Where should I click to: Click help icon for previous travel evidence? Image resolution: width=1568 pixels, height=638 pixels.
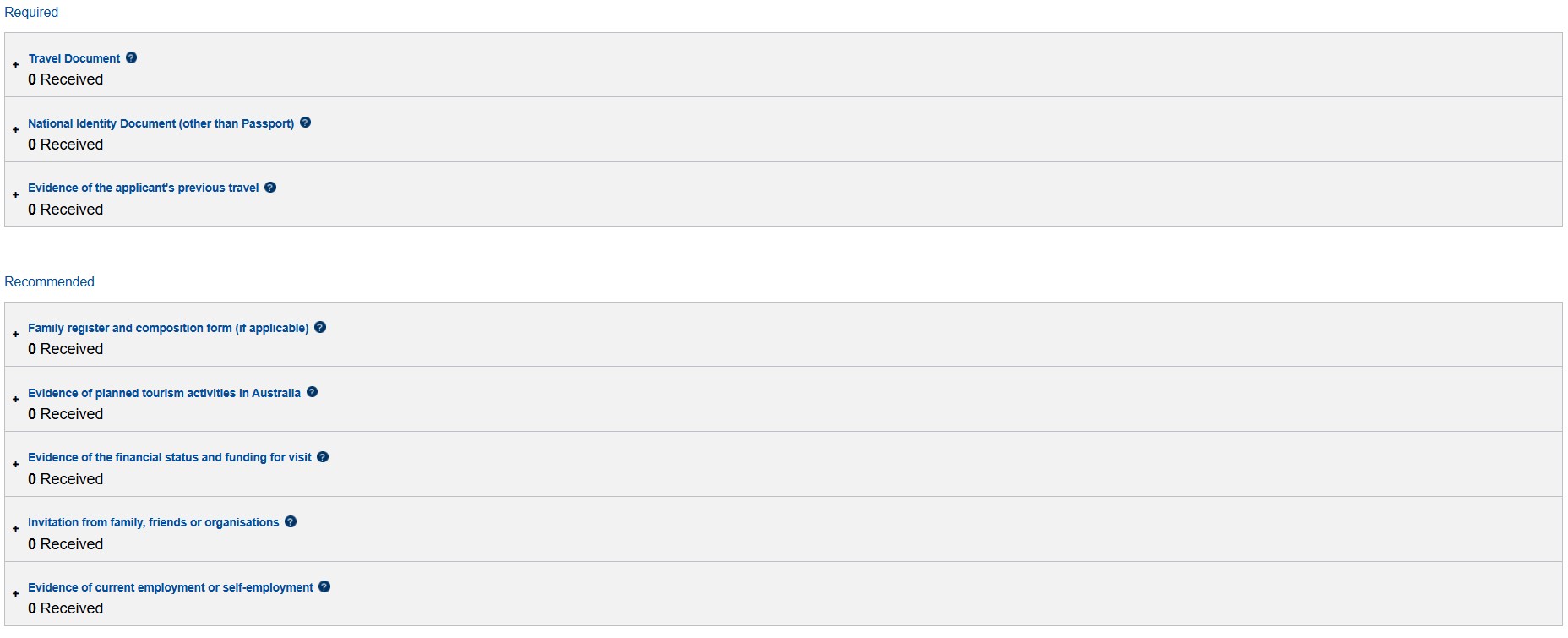(270, 188)
